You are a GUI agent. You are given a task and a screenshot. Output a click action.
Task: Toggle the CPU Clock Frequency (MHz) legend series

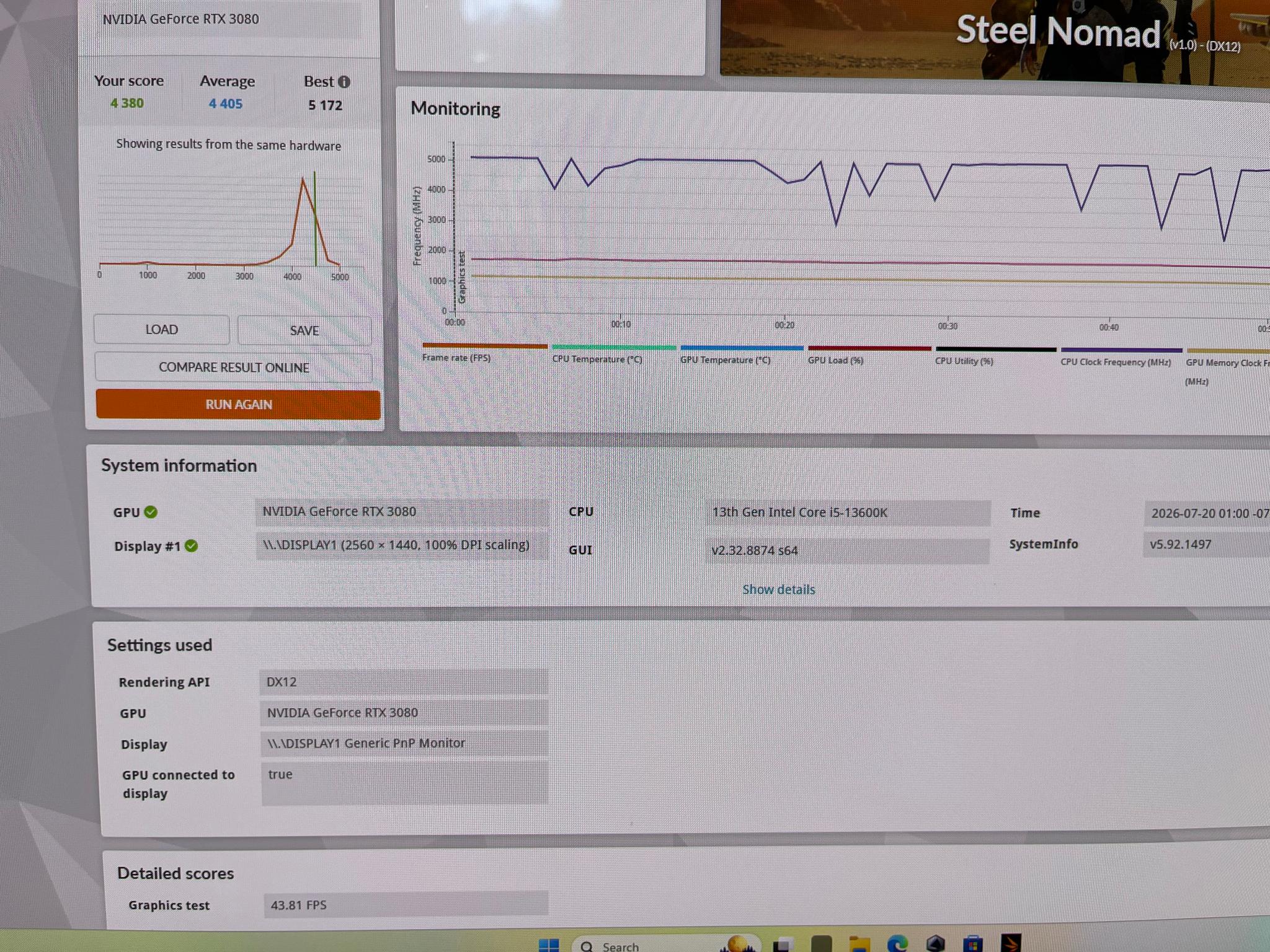1121,356
